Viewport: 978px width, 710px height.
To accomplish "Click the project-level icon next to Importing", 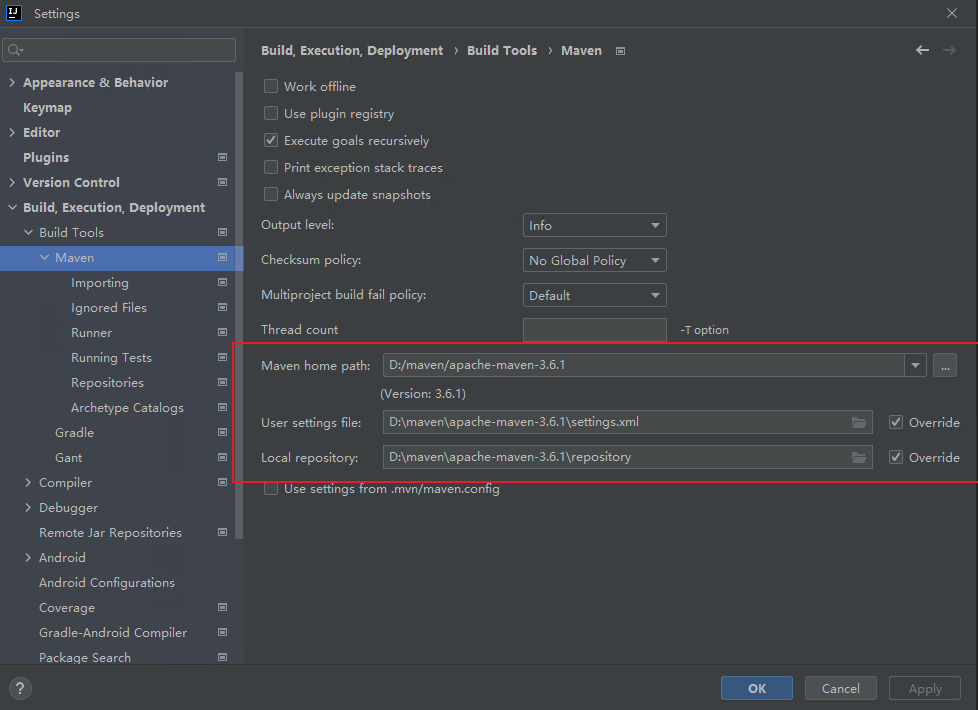I will point(222,282).
